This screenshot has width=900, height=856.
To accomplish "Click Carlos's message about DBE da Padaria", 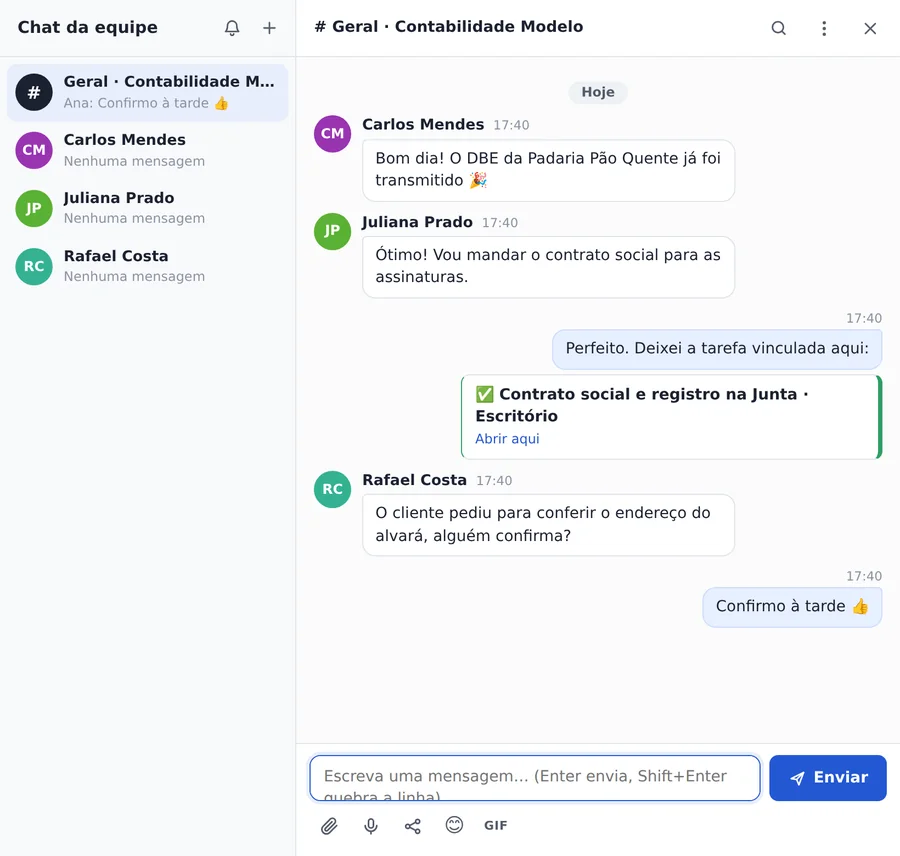I will 548,170.
